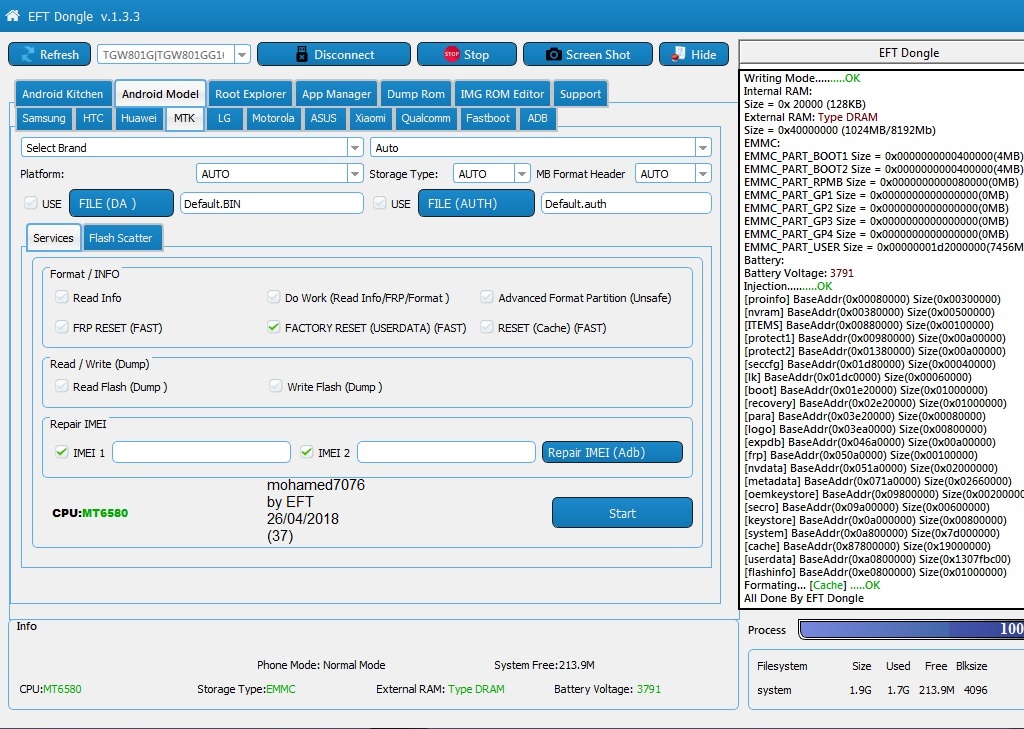Open the Dump Rom tab
The height and width of the screenshot is (729, 1024).
(415, 94)
